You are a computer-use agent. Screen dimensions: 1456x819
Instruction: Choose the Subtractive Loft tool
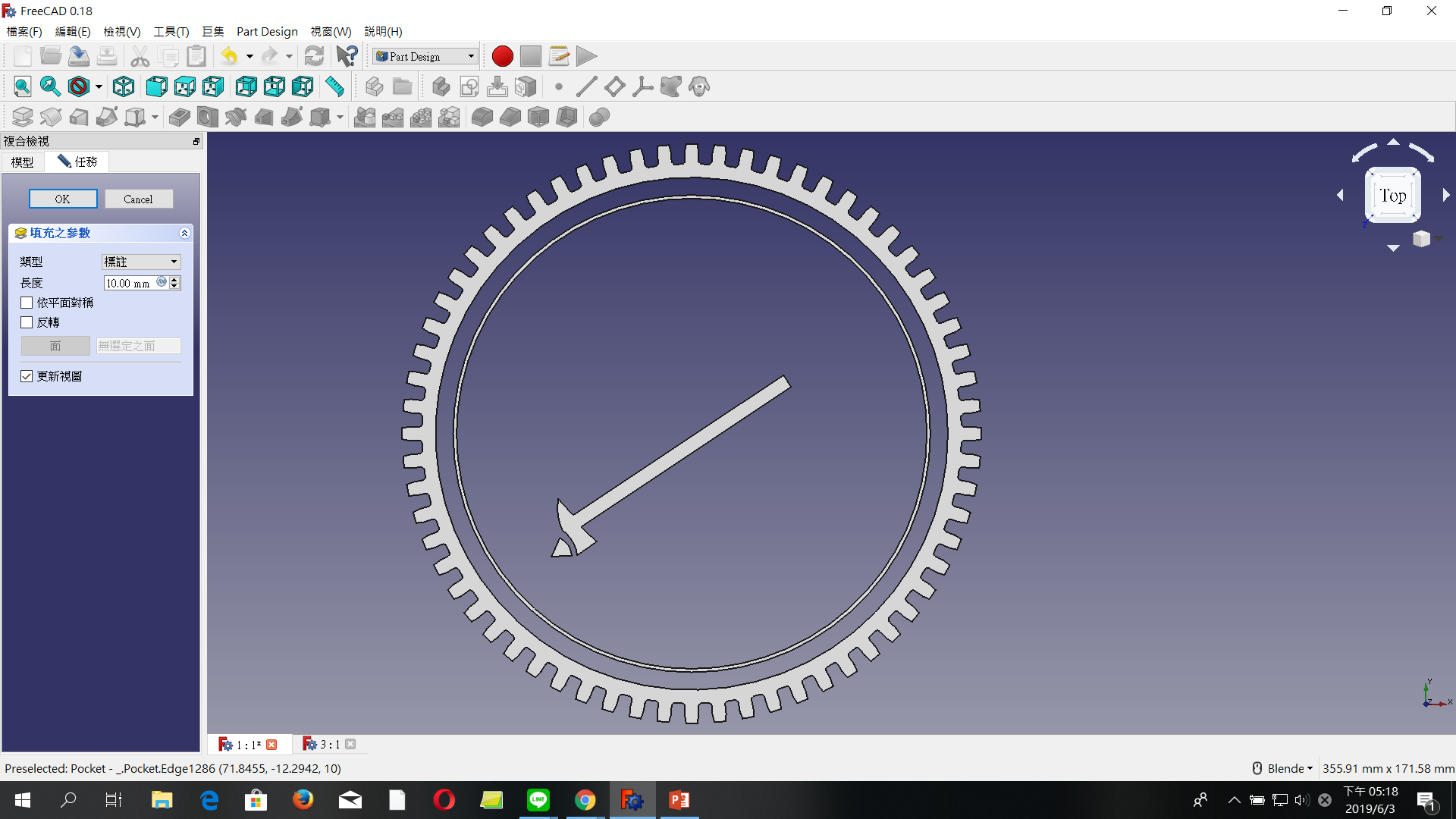(264, 117)
